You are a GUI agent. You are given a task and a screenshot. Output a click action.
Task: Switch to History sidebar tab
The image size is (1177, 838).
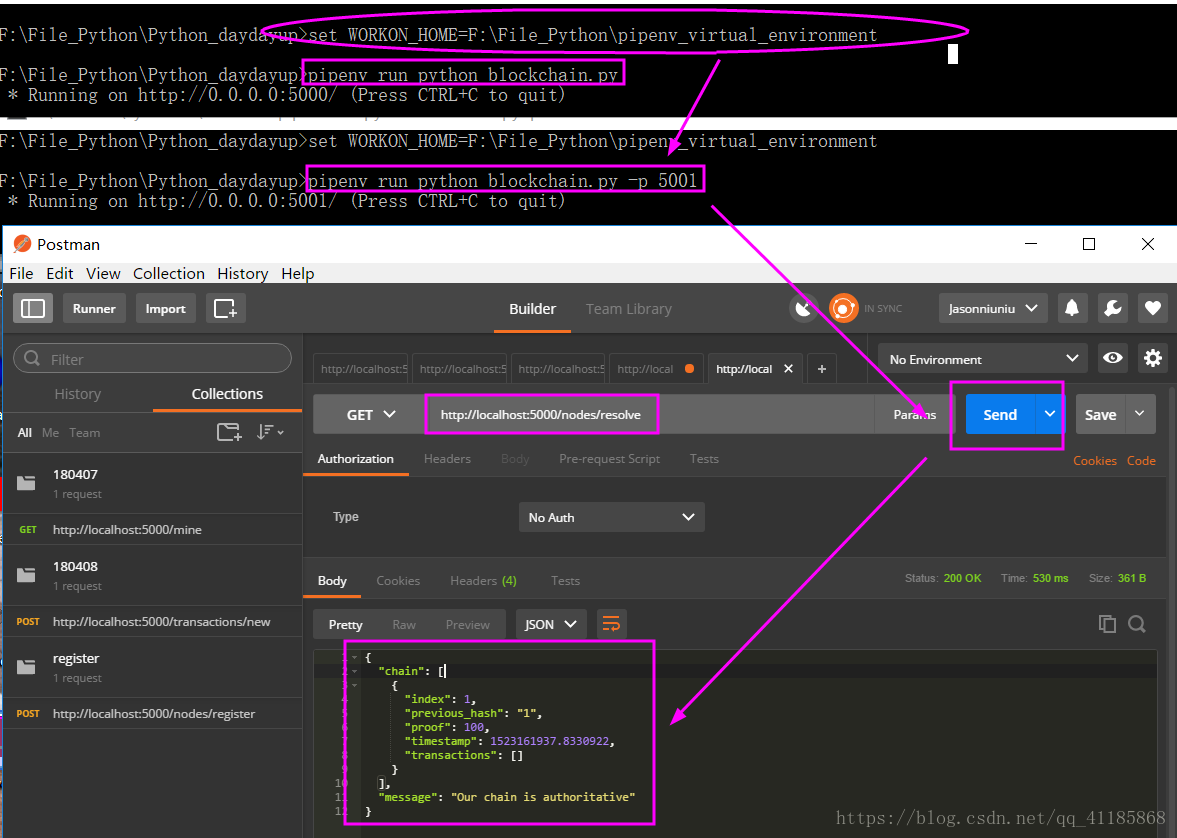pos(77,393)
